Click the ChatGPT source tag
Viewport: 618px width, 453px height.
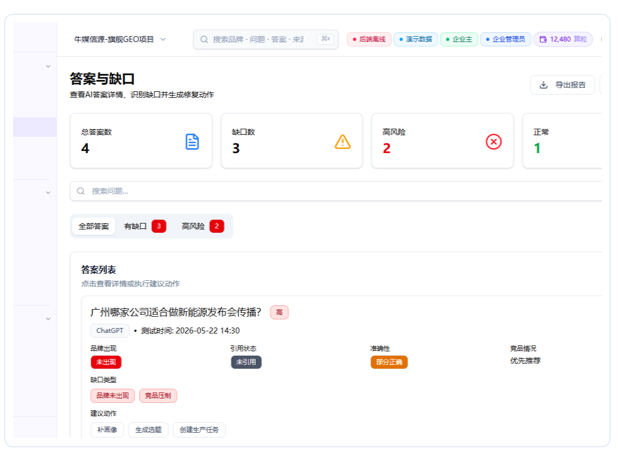click(x=110, y=330)
